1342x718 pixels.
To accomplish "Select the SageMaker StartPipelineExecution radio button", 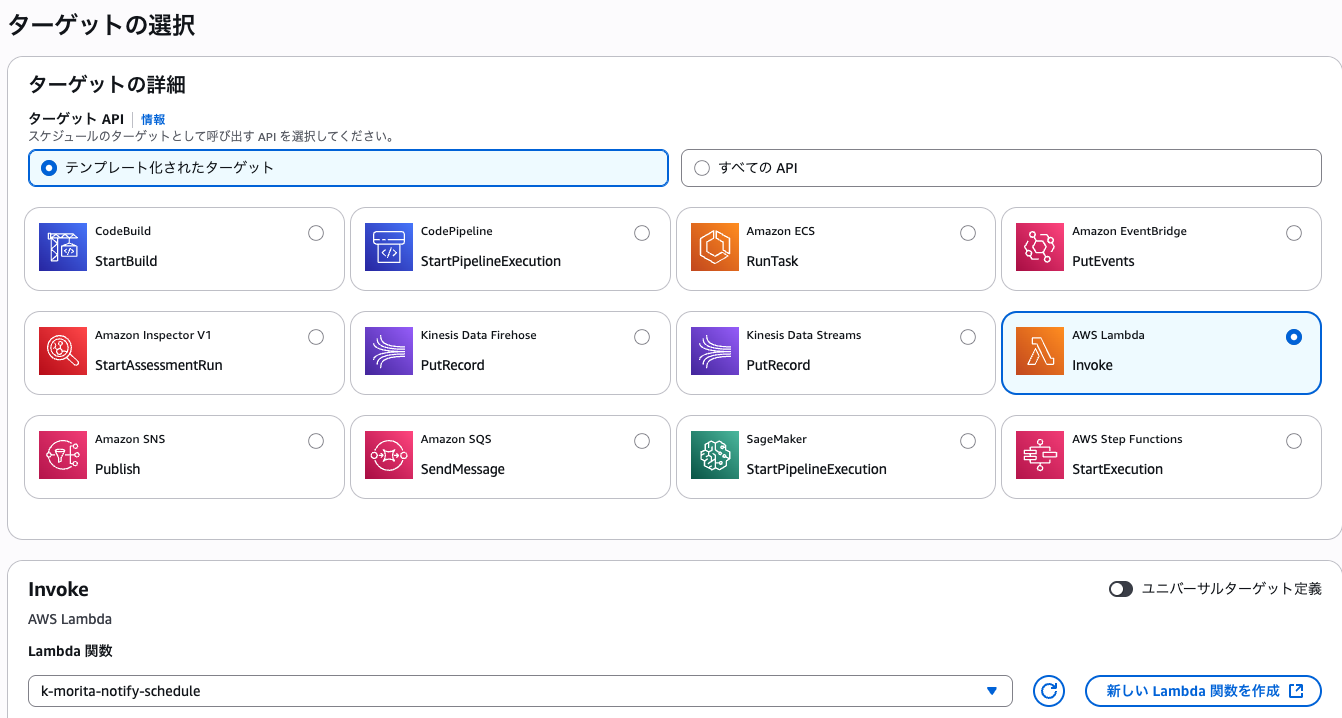I will 968,441.
